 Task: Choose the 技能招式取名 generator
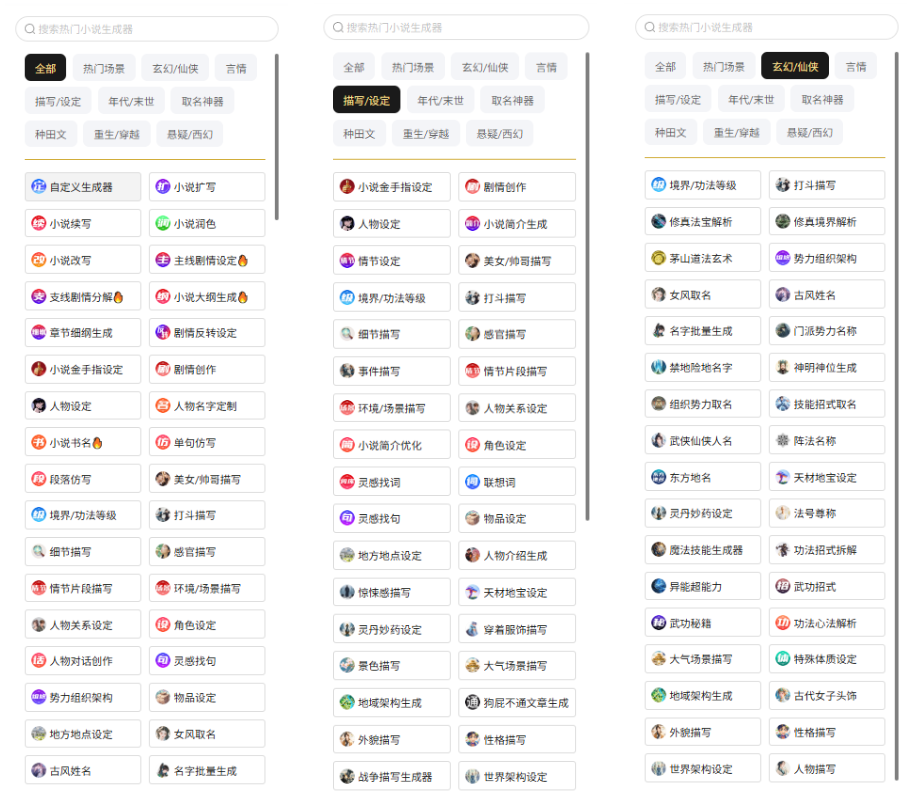point(827,404)
